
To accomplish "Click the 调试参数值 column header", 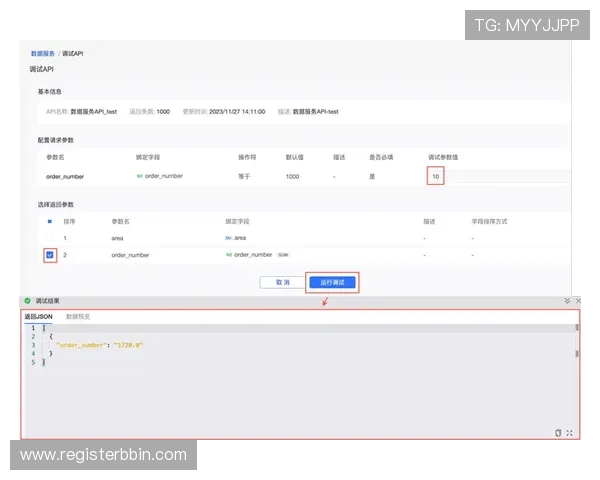I will point(443,157).
